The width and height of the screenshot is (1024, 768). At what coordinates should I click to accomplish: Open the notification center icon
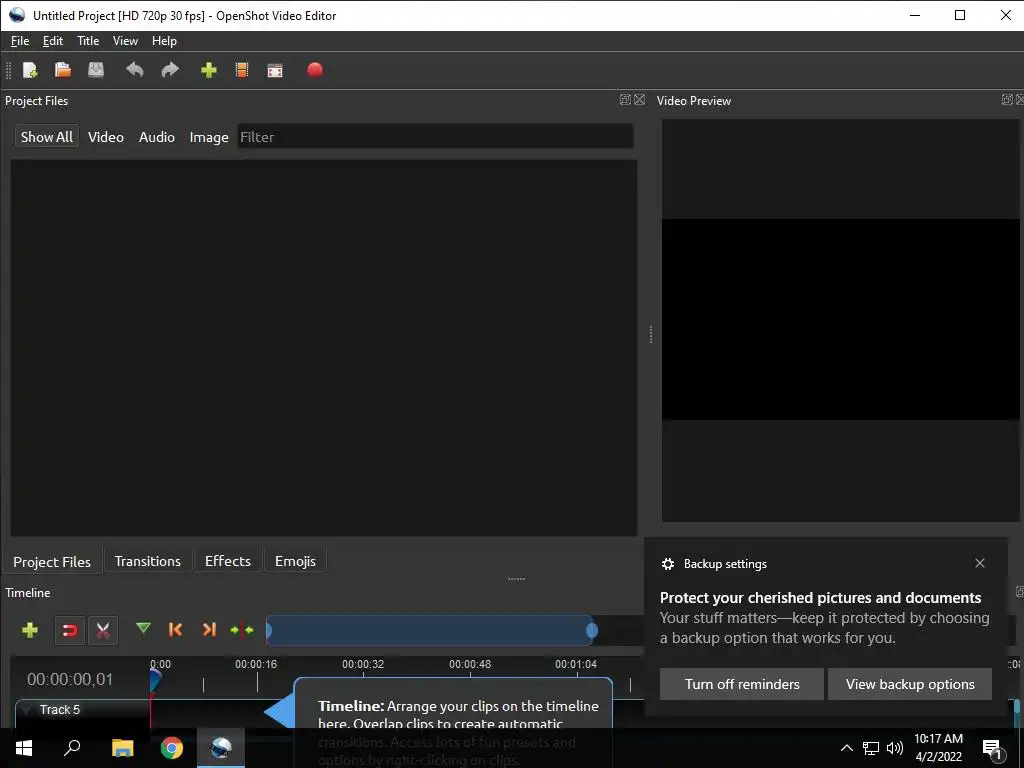pos(992,749)
